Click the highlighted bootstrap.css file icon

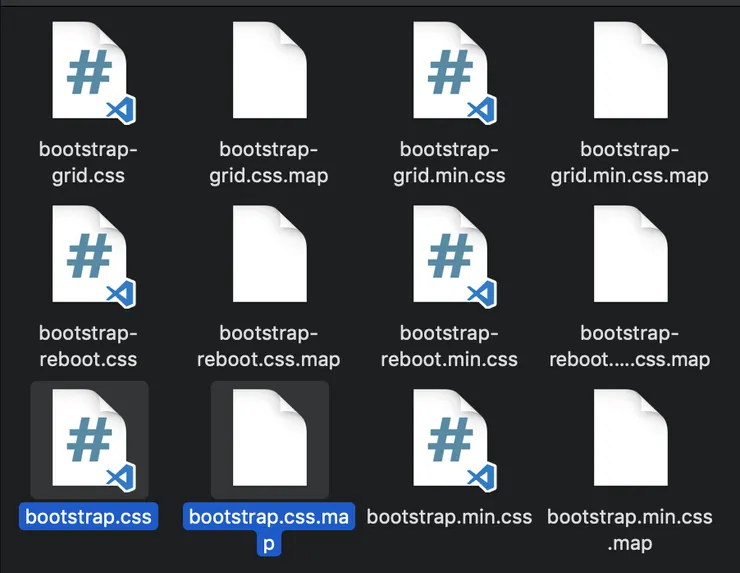[93, 440]
